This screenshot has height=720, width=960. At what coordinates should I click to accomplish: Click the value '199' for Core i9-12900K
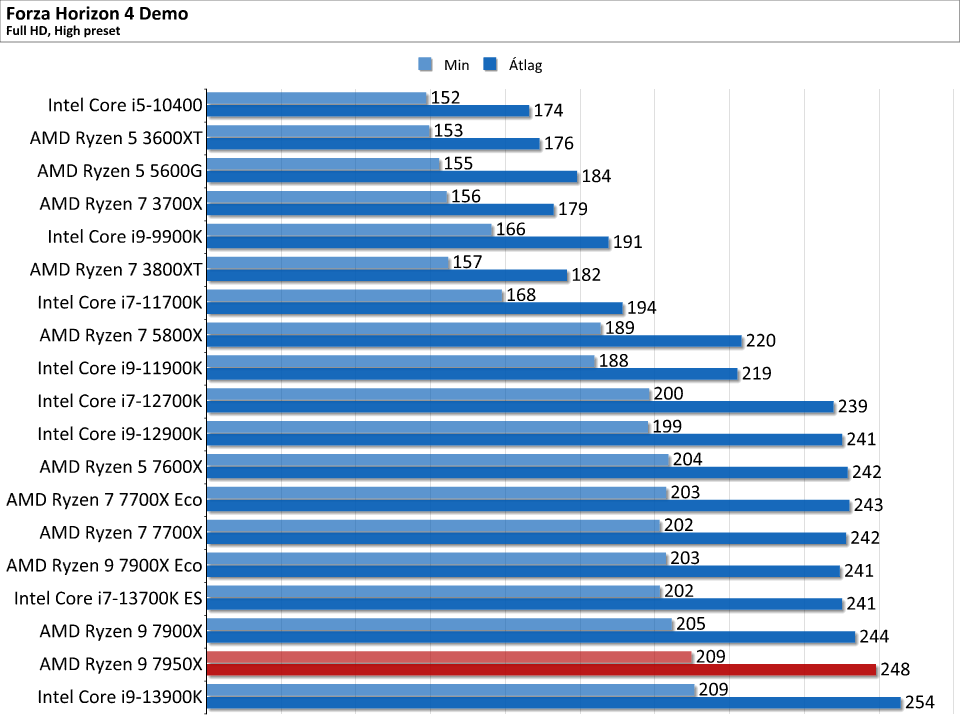click(x=667, y=427)
